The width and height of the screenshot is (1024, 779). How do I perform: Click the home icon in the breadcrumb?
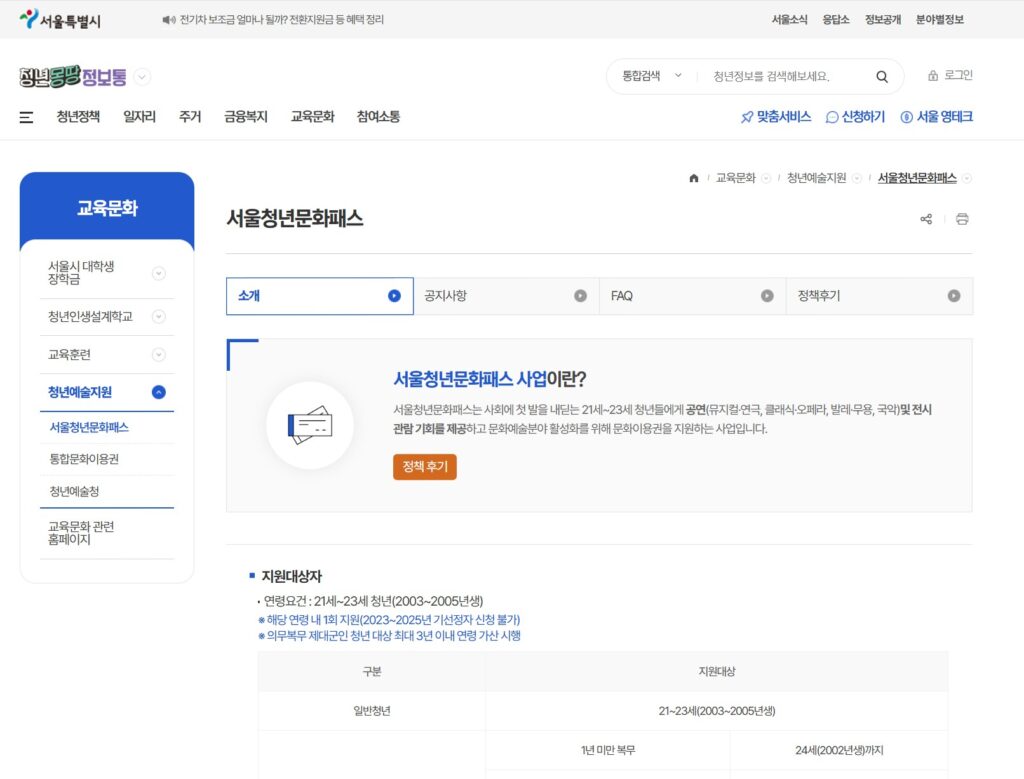[693, 177]
